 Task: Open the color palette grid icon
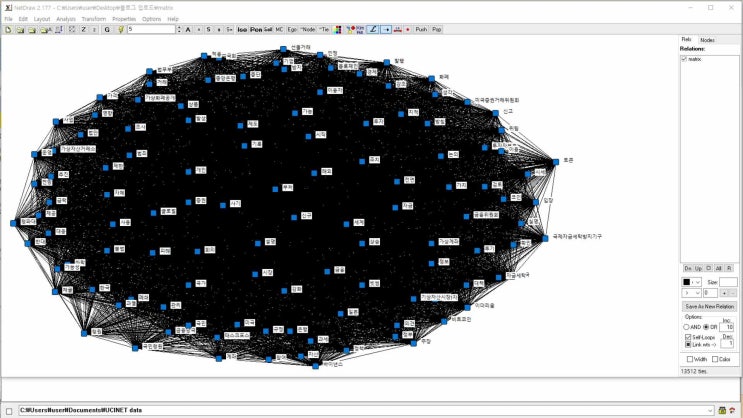click(x=337, y=29)
